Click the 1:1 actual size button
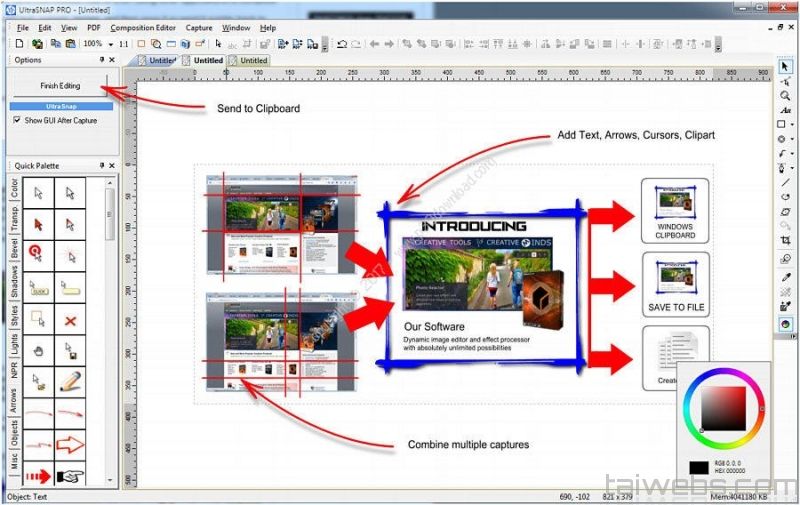800x505 pixels. [124, 44]
